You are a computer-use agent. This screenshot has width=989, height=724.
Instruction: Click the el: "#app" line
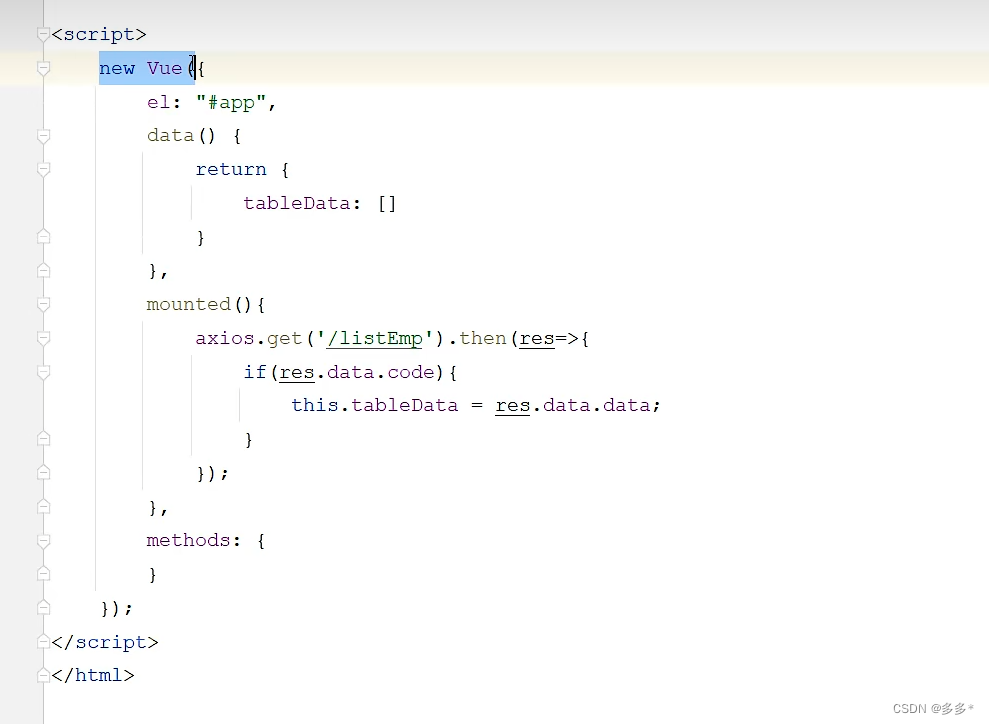click(x=211, y=102)
